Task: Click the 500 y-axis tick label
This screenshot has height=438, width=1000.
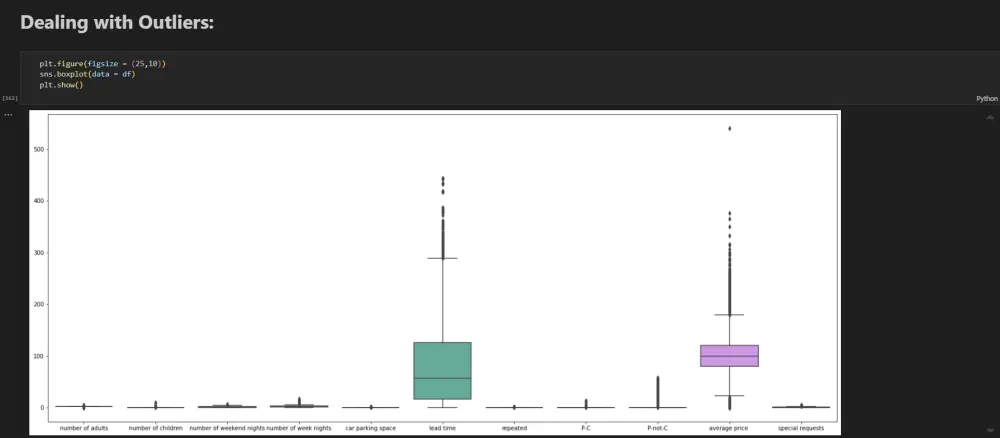Action: (38, 149)
